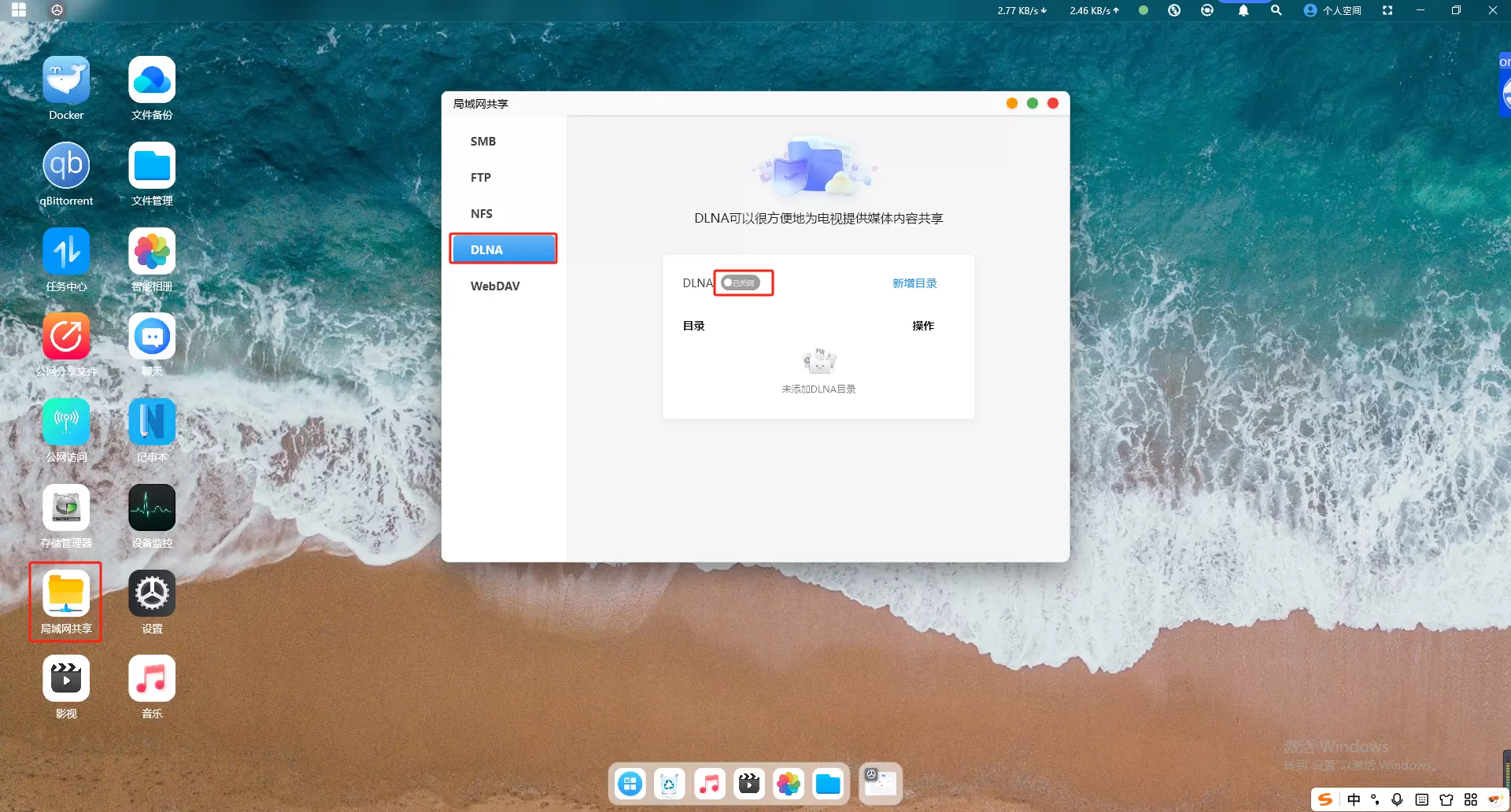The width and height of the screenshot is (1511, 812).
Task: Open the Docker desktop app
Action: [x=66, y=80]
